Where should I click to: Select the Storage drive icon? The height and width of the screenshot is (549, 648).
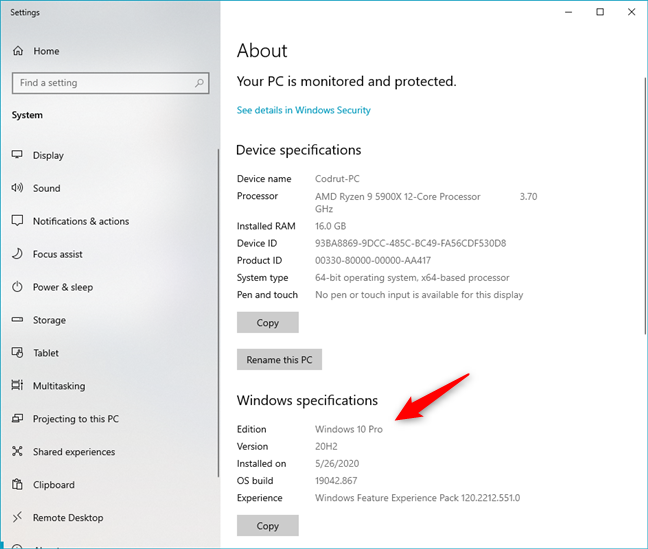coord(17,320)
